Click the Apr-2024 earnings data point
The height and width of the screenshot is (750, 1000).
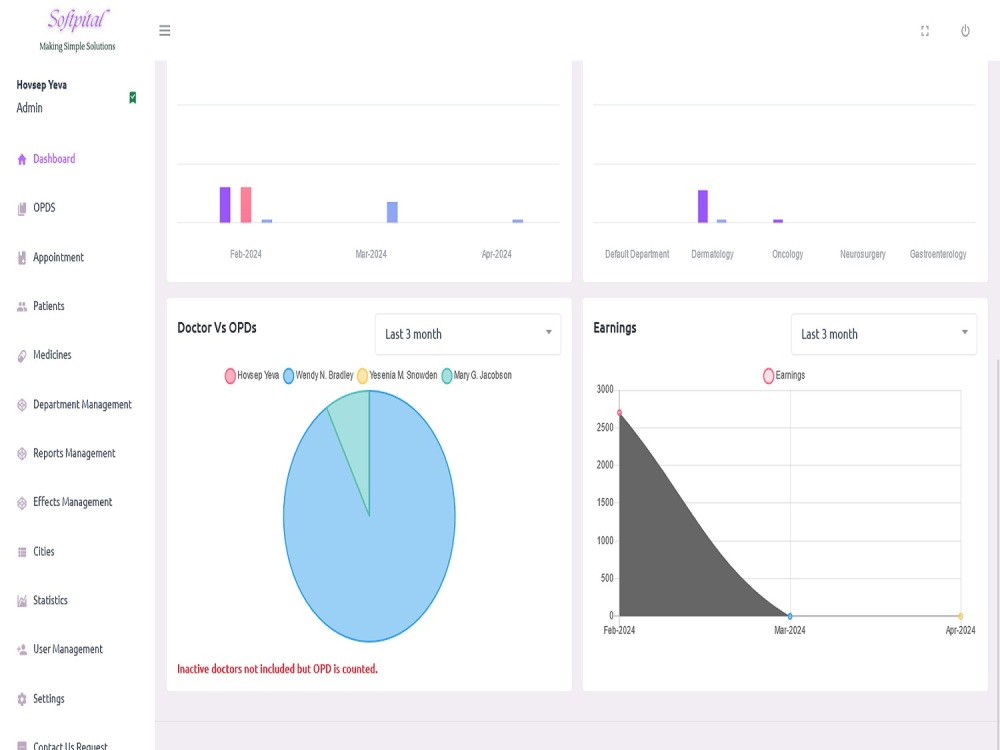pos(960,616)
